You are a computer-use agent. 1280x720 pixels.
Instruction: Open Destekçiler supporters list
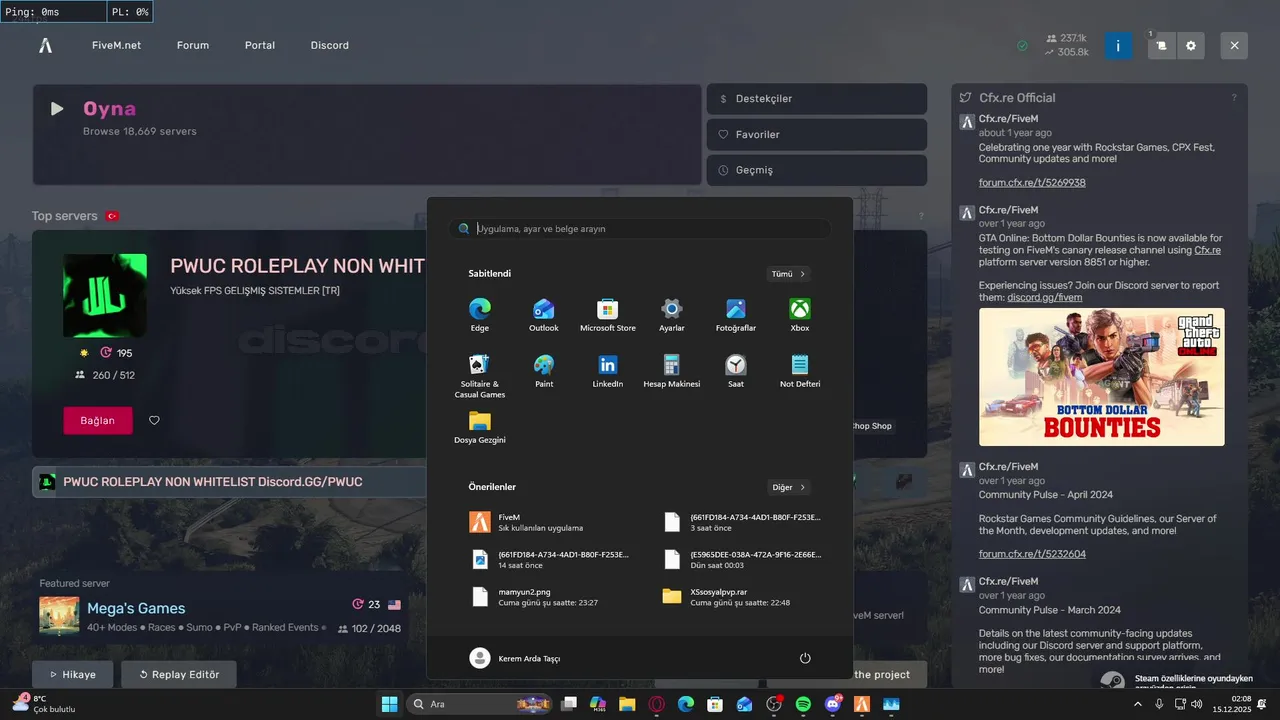point(817,99)
